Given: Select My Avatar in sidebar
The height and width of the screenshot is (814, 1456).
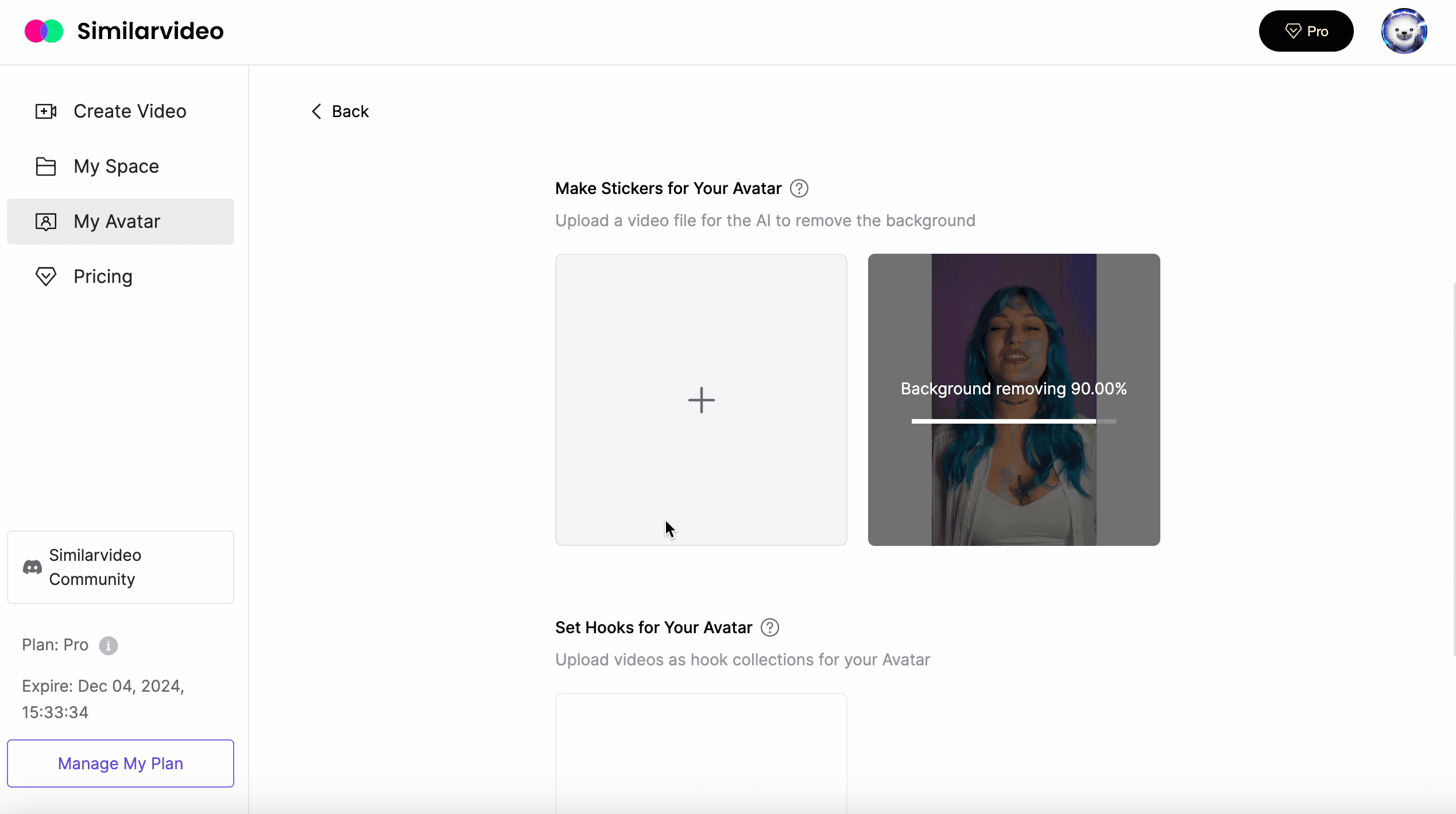Looking at the screenshot, I should 121,222.
